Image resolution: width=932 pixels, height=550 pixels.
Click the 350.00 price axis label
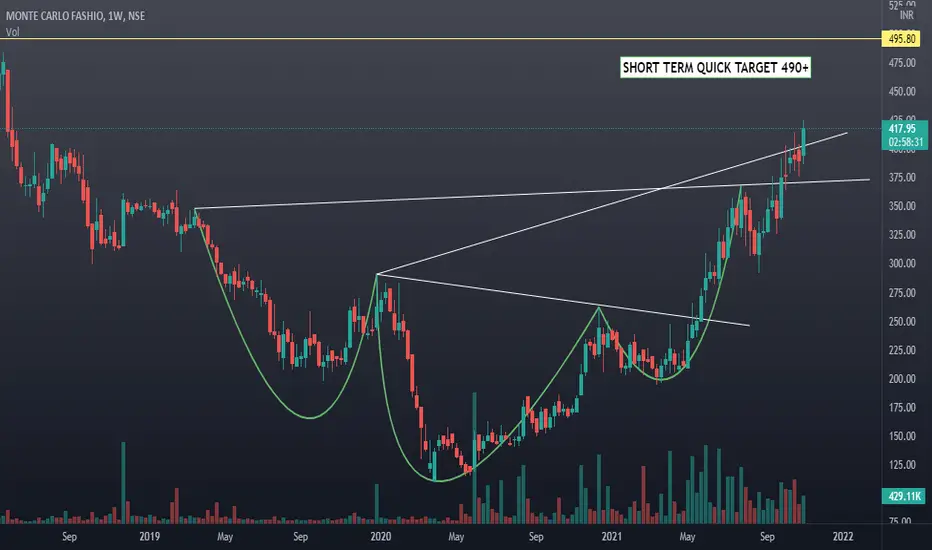[902, 206]
